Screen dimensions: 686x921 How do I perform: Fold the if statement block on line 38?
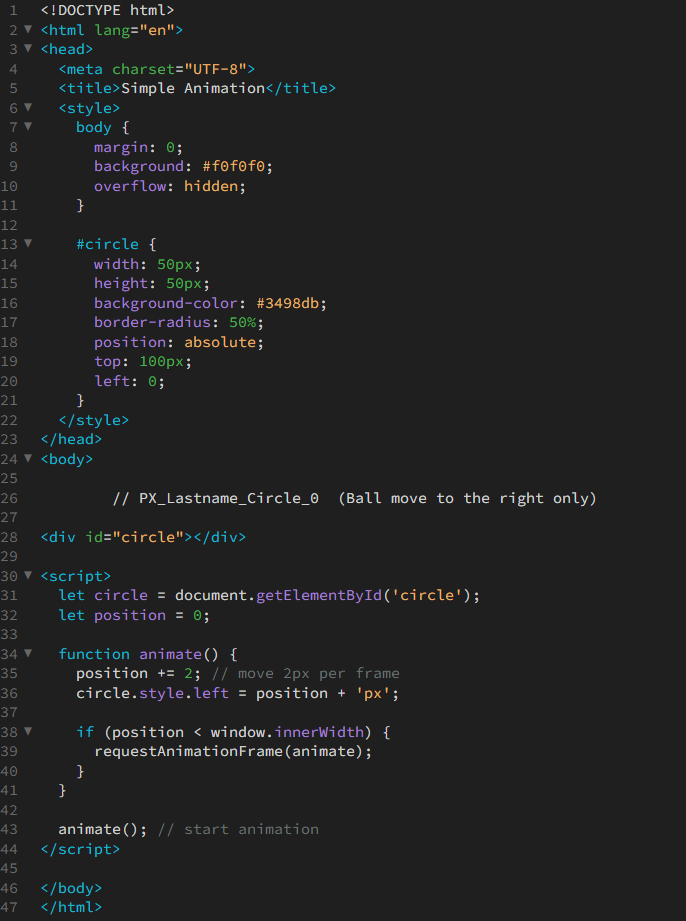coord(28,732)
